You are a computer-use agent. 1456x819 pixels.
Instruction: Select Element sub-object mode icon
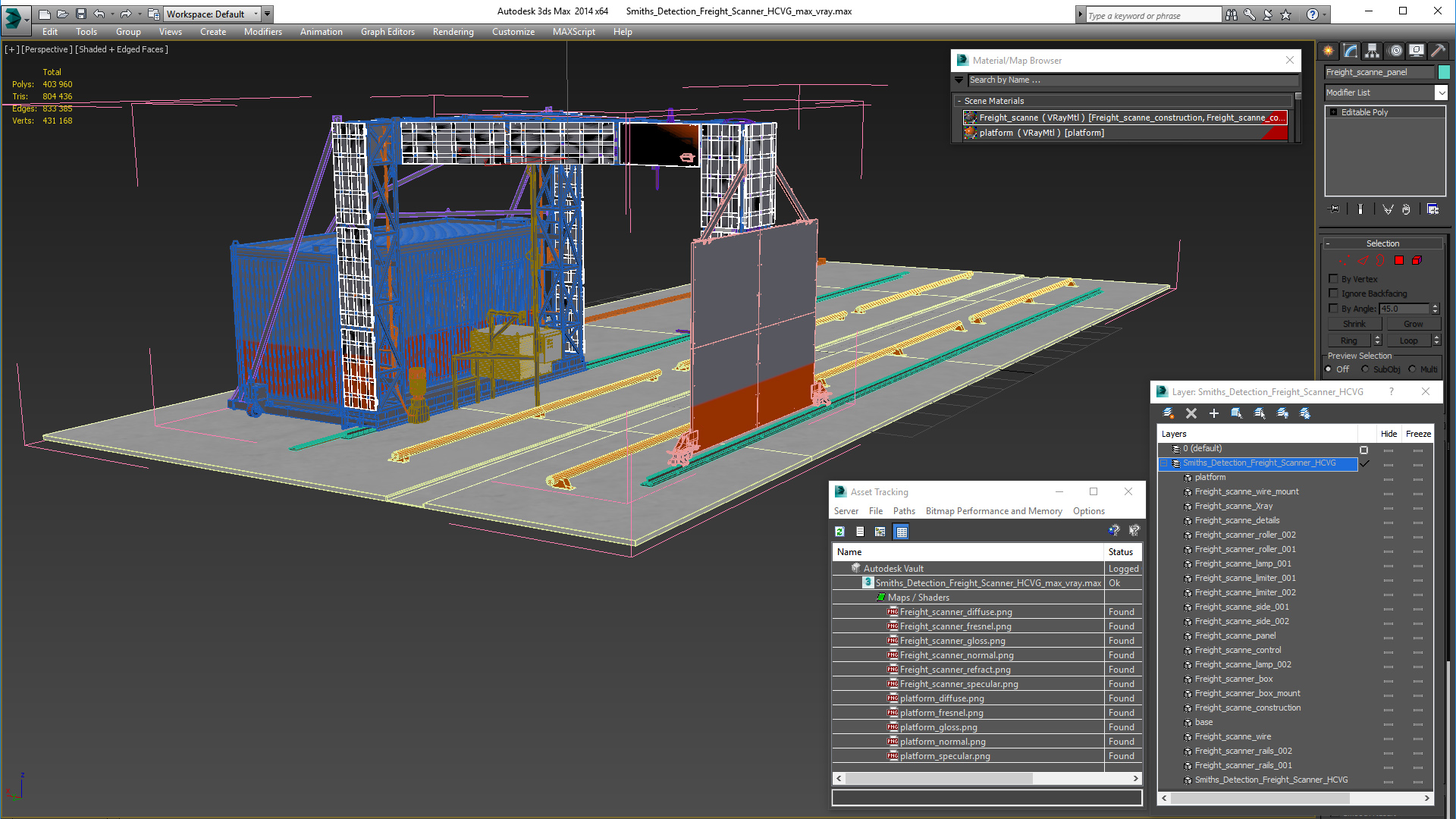[x=1417, y=260]
